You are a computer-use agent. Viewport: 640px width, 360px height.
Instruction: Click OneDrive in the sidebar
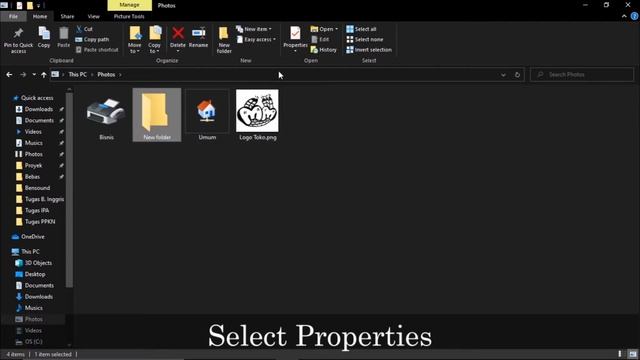[x=33, y=237]
